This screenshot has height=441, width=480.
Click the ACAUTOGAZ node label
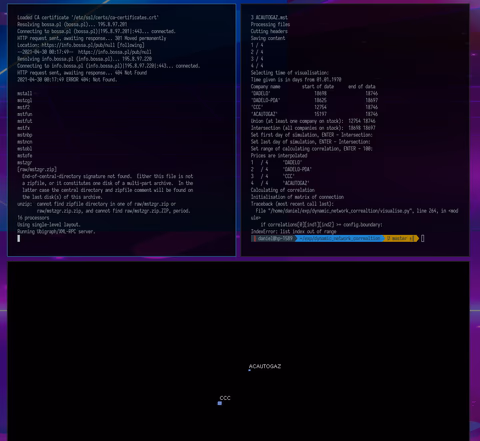click(x=265, y=366)
